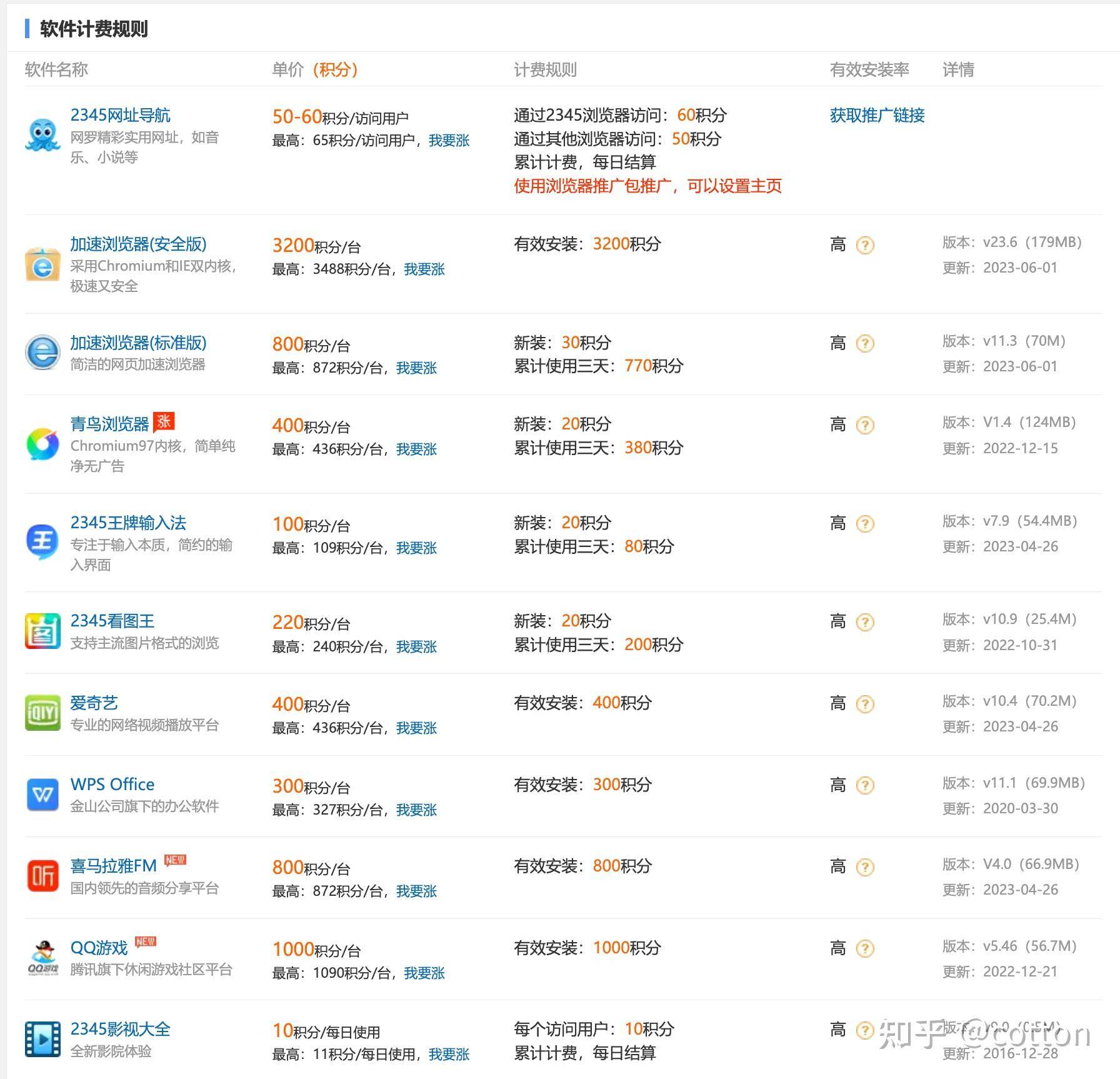Image resolution: width=1120 pixels, height=1079 pixels.
Task: Click the NEW badge beside 喜马拉雅FM
Action: (175, 860)
